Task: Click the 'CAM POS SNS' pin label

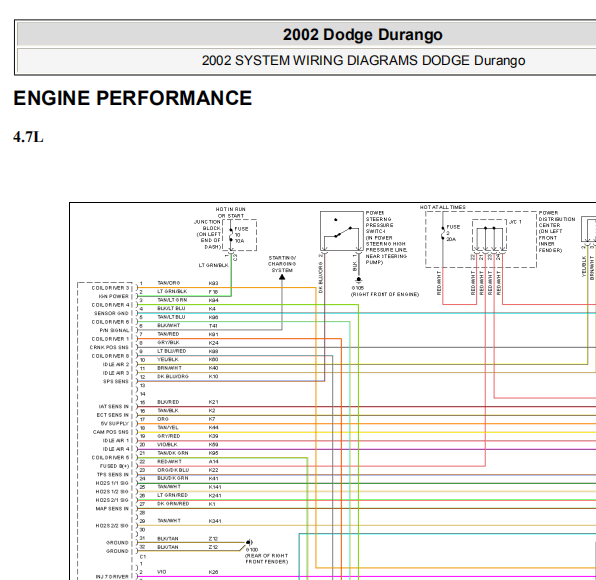Action: pos(111,432)
